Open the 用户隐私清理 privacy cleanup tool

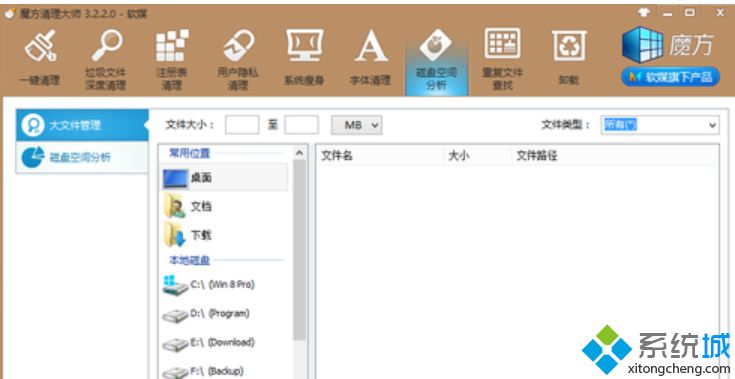tap(238, 59)
